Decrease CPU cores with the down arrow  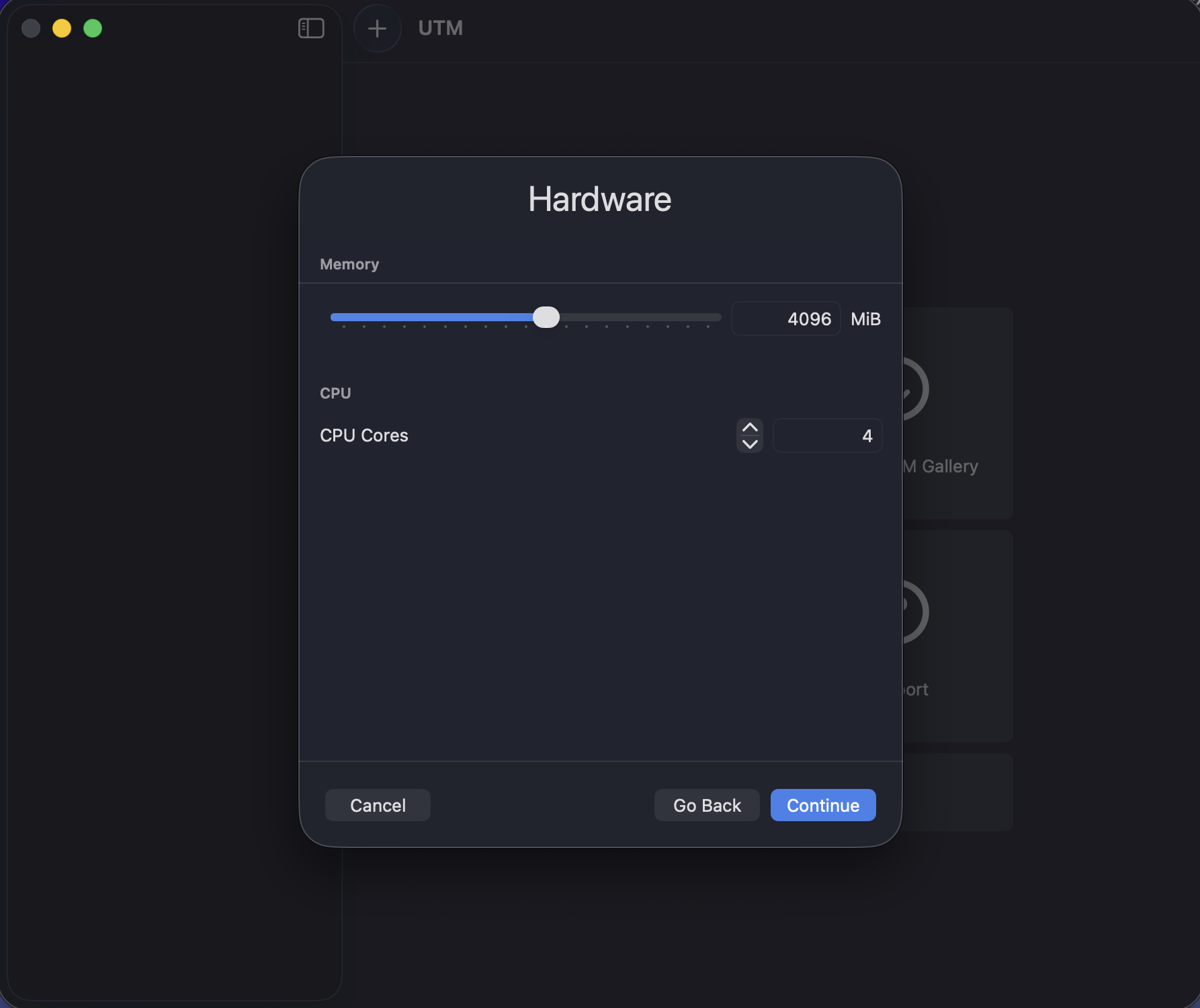tap(750, 444)
